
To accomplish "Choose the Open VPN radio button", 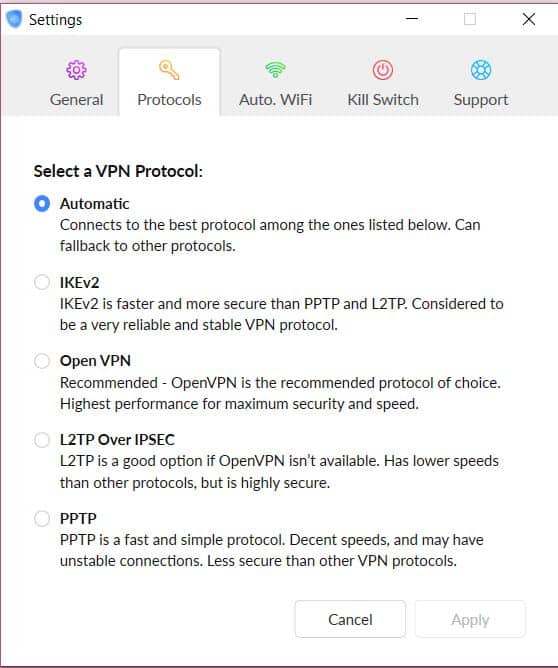I will pyautogui.click(x=42, y=361).
